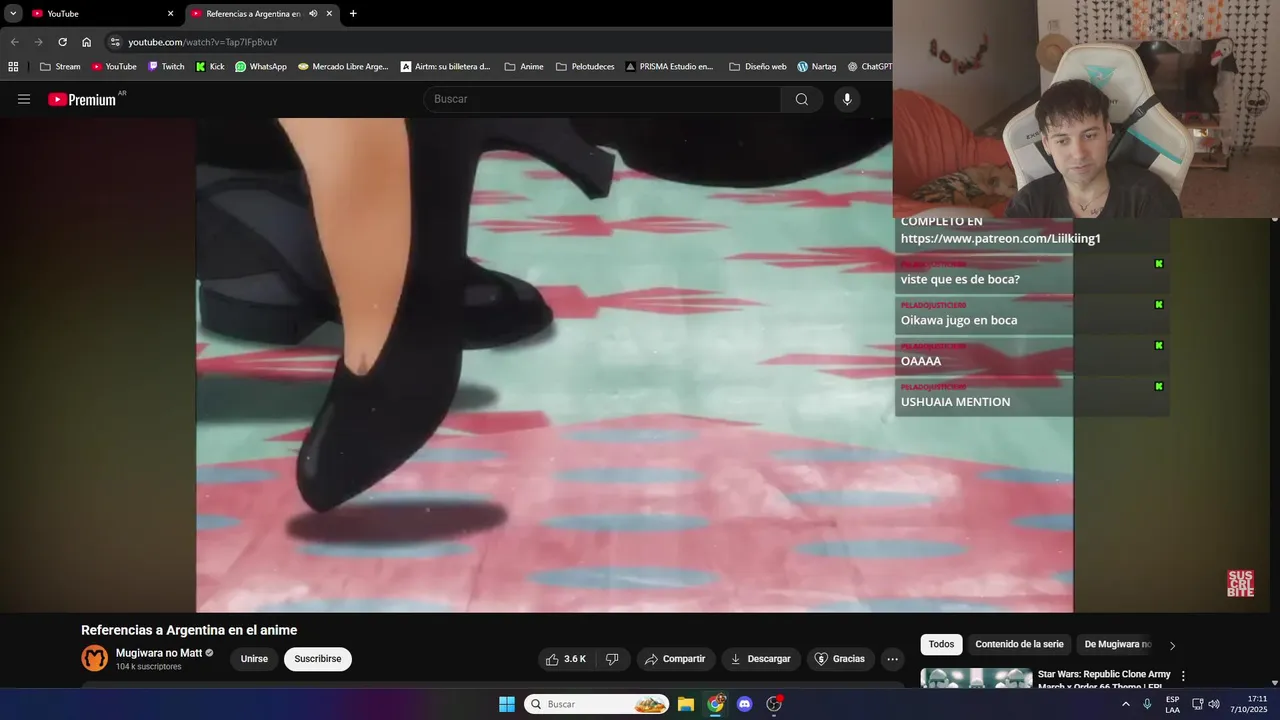Open options menu for Star Wars video
Screen dimensions: 1280x720
1183,676
